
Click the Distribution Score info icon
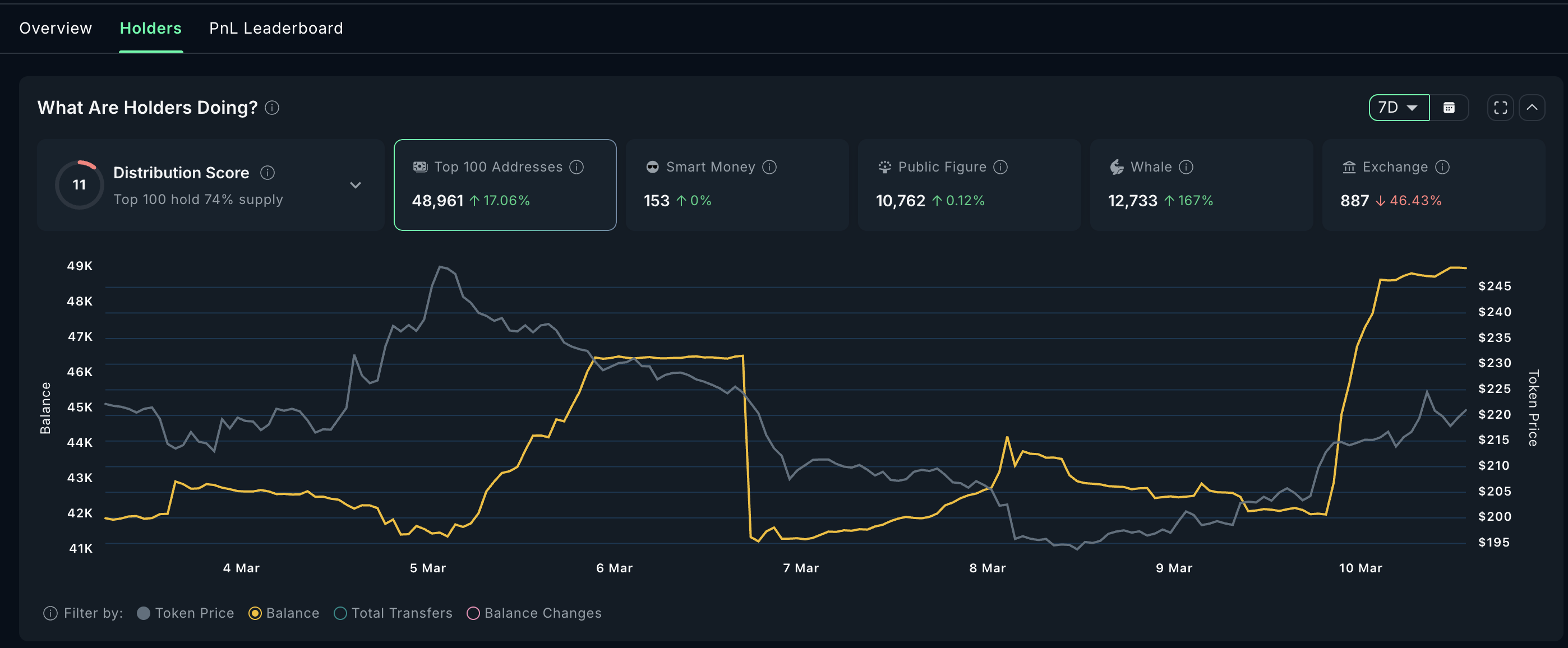click(268, 172)
